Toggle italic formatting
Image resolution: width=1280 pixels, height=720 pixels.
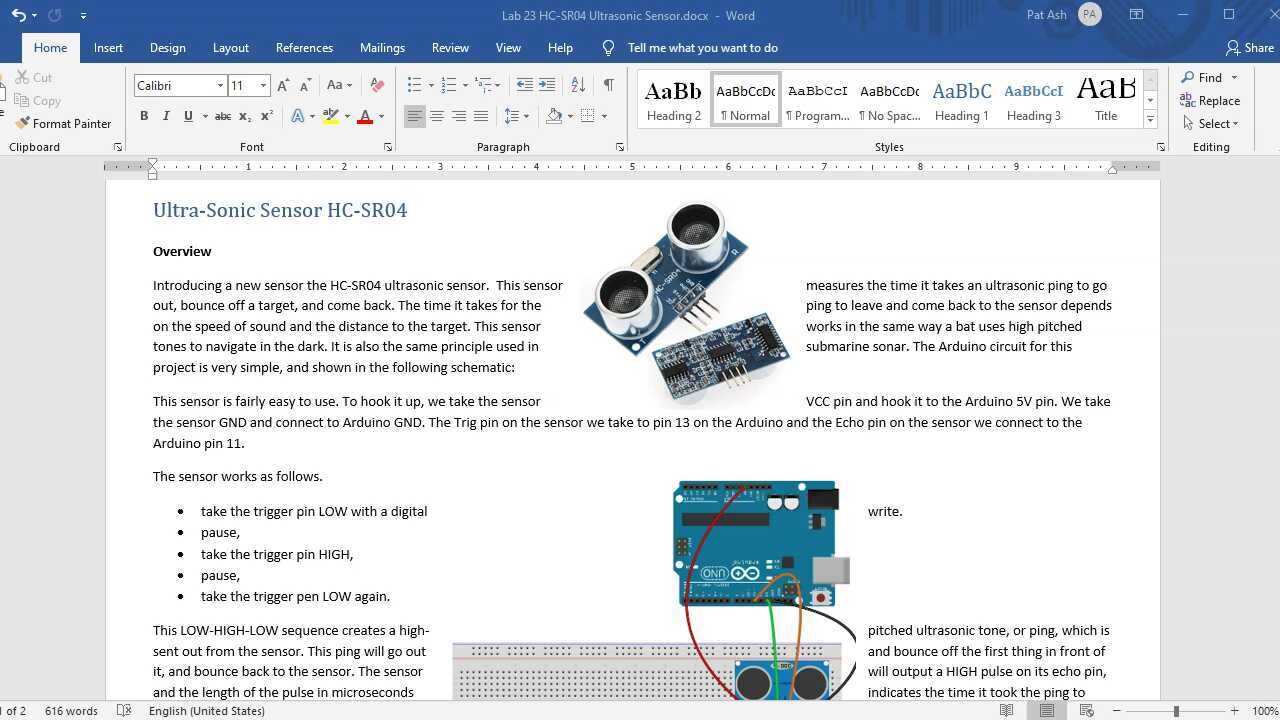[166, 116]
